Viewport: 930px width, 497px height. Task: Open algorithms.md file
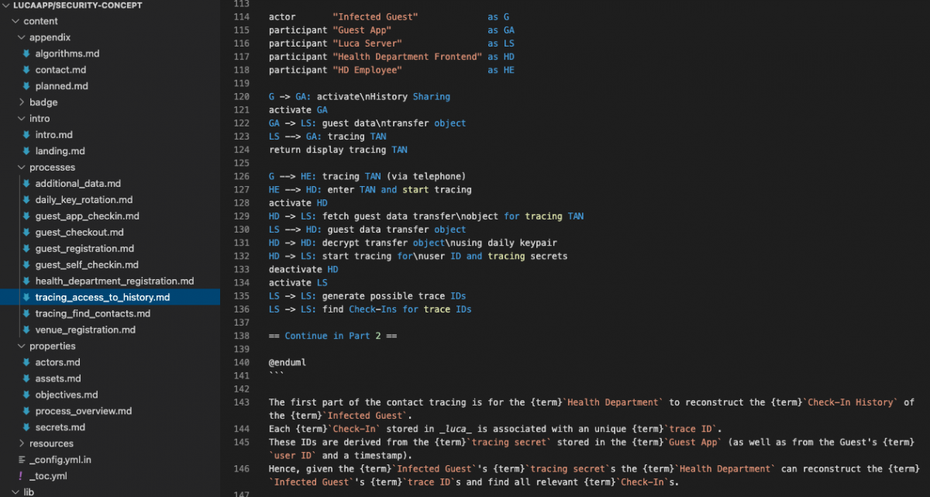[67, 54]
